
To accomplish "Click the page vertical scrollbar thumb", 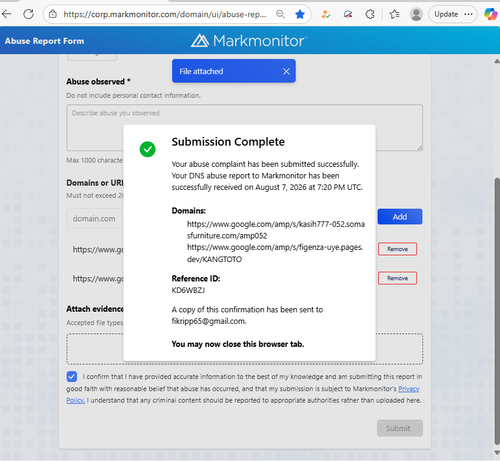I will [x=497, y=312].
